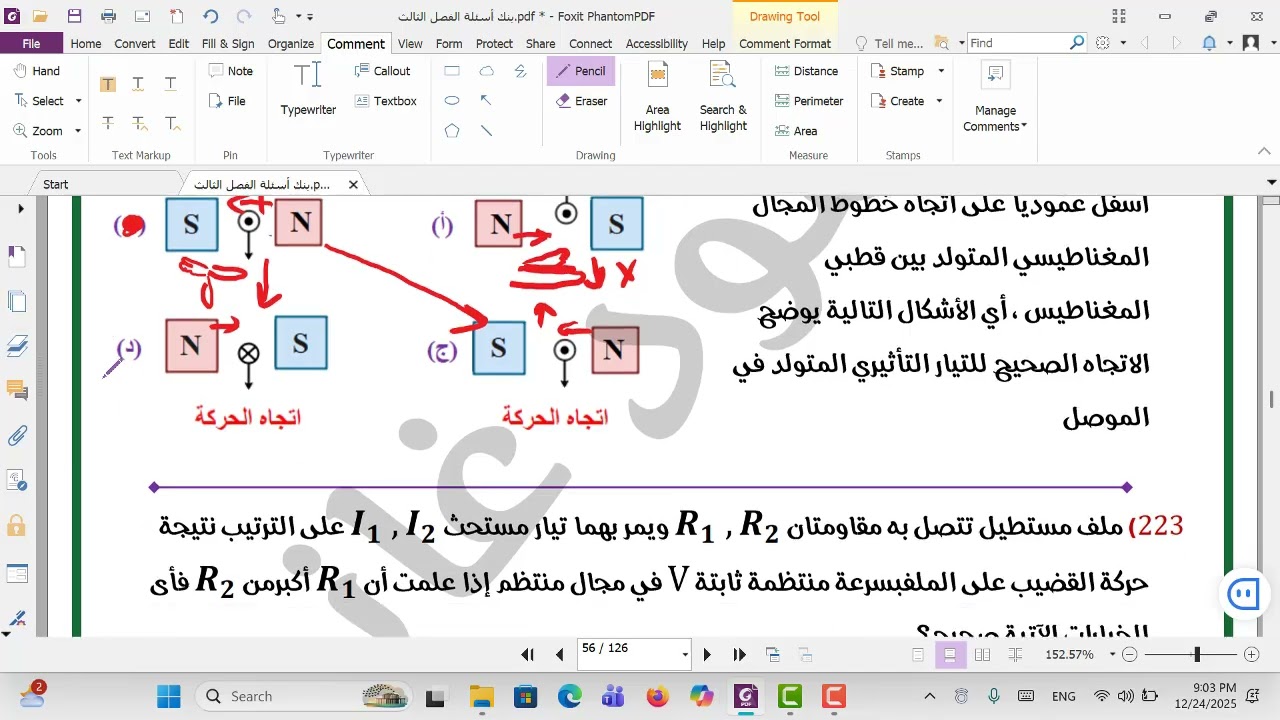Toggle Replace text markup
Viewport: 1280px width, 720px height.
click(x=139, y=123)
